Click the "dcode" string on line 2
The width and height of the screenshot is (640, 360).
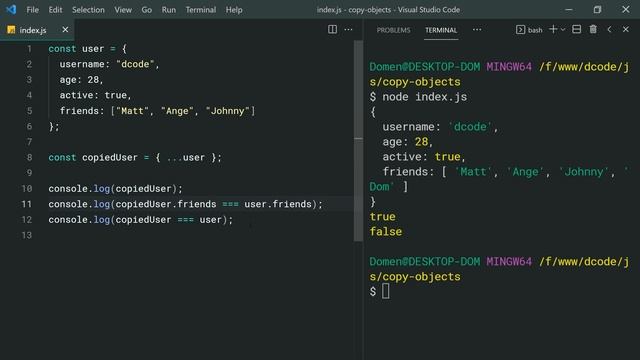click(x=135, y=64)
